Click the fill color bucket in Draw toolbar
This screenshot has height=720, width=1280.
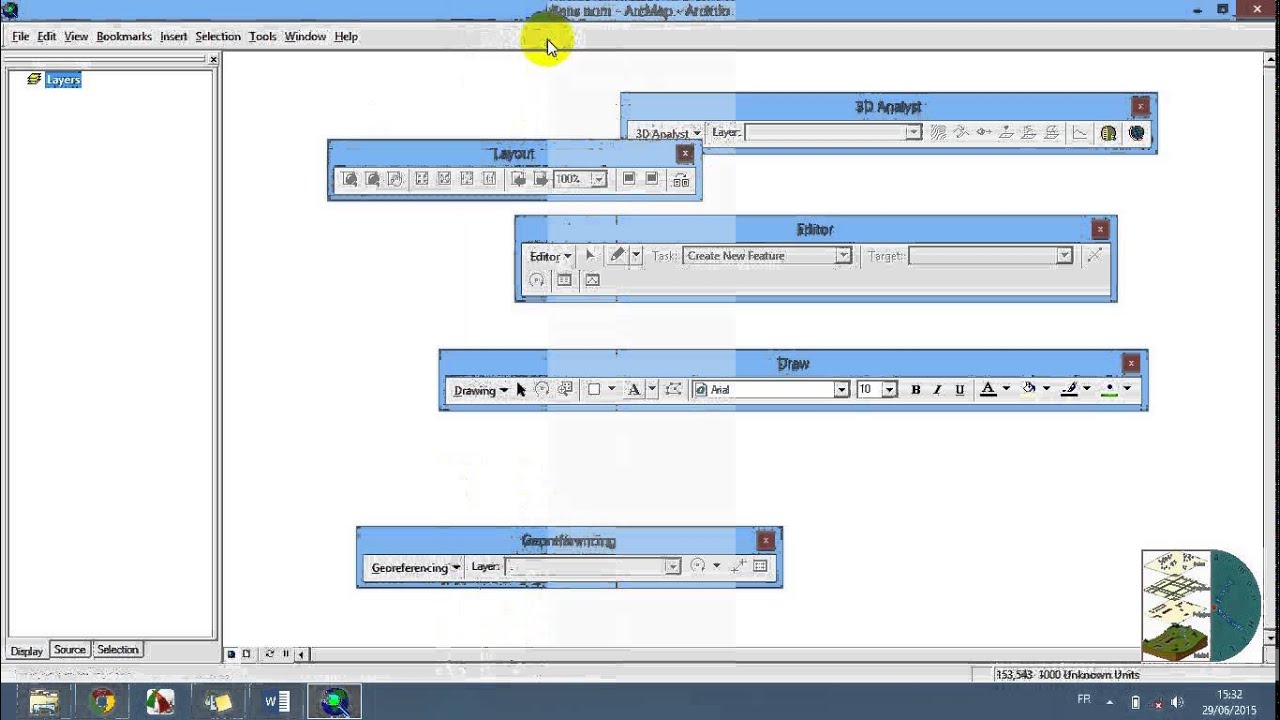point(1028,390)
